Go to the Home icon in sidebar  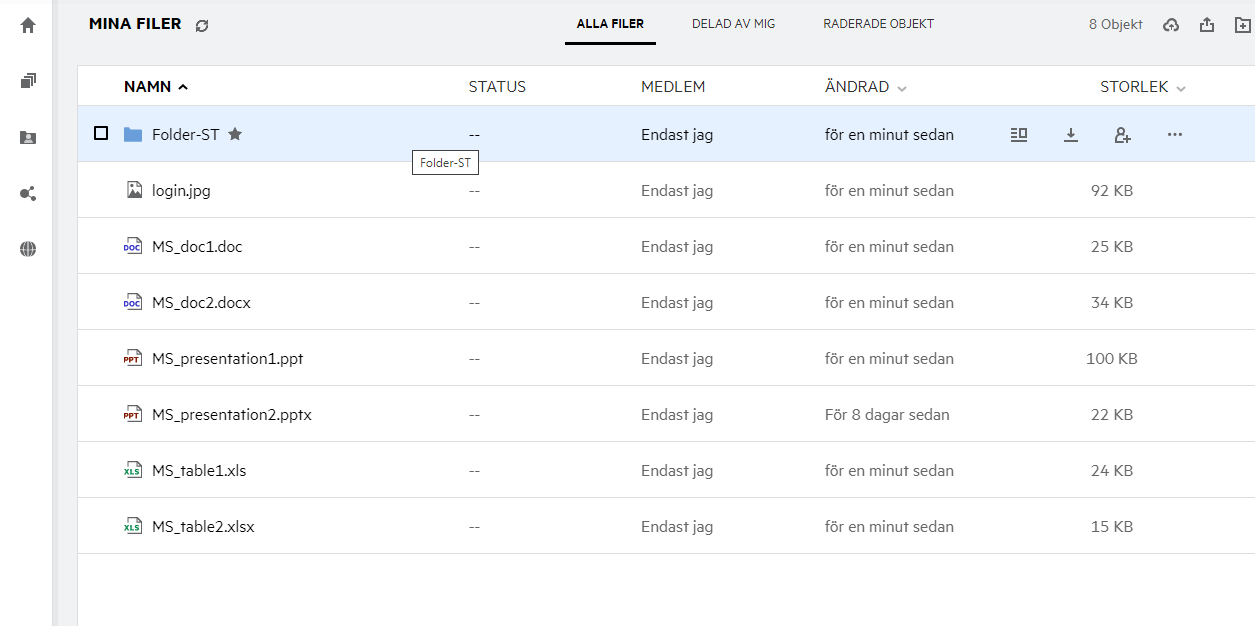[x=28, y=26]
